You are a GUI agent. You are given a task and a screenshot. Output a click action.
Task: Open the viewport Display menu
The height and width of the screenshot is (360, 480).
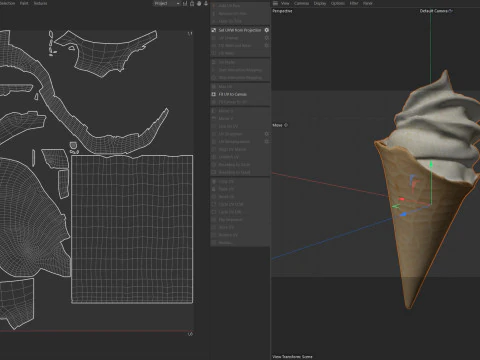tap(320, 3)
